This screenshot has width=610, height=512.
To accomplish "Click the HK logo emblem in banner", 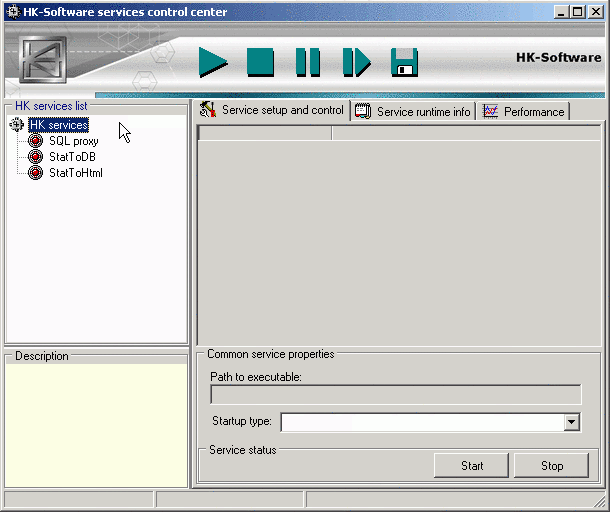I will [x=42, y=60].
